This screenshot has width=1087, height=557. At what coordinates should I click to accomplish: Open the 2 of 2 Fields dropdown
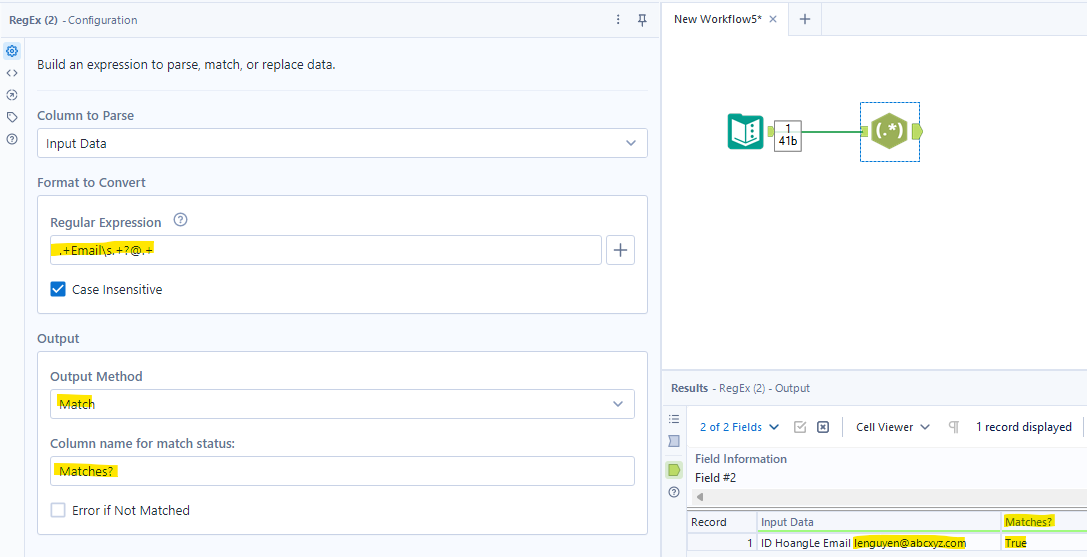click(739, 427)
